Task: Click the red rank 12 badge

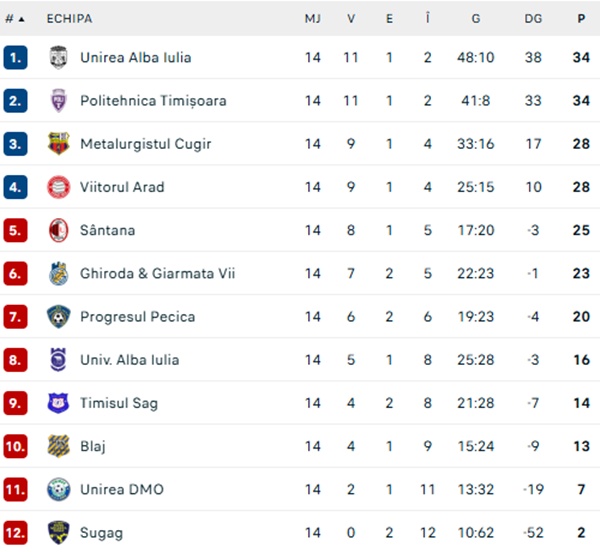Action: point(15,532)
